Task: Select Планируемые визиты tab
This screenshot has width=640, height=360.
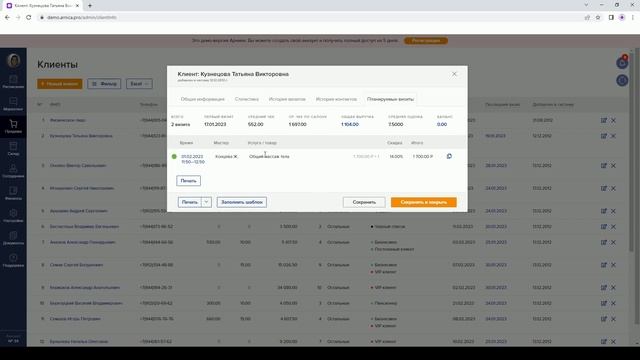Action: coord(390,99)
